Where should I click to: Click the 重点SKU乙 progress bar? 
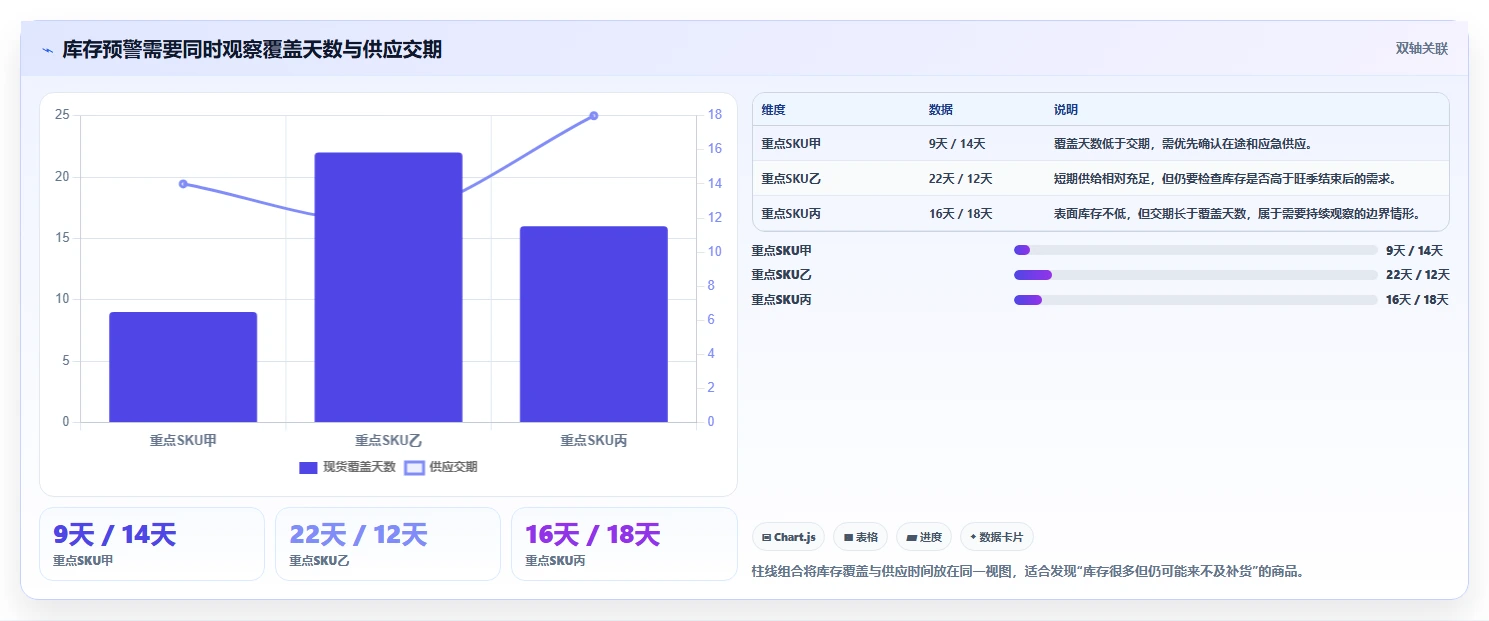pos(1196,275)
